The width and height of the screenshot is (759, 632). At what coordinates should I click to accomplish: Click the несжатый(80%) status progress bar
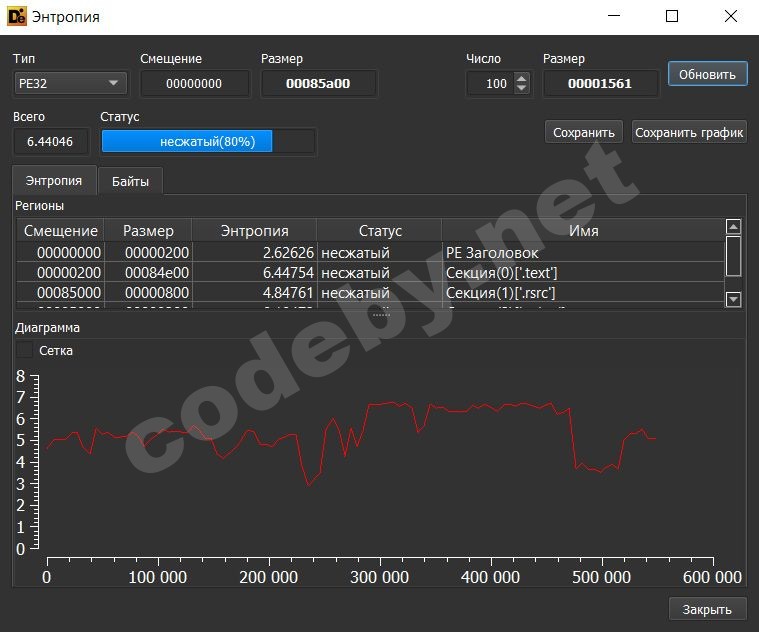tap(208, 141)
